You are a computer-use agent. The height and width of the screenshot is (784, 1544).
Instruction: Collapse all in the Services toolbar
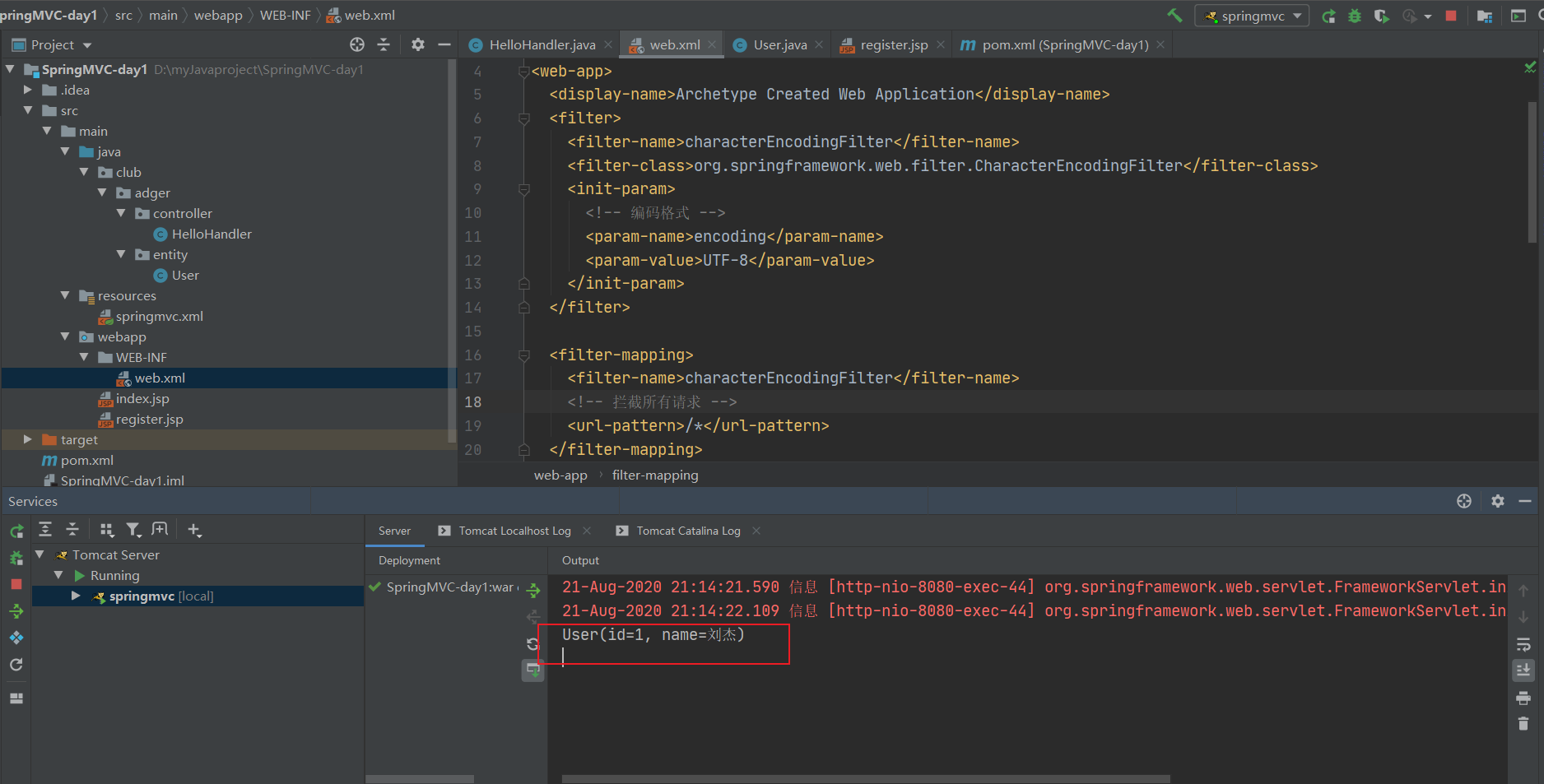click(72, 530)
